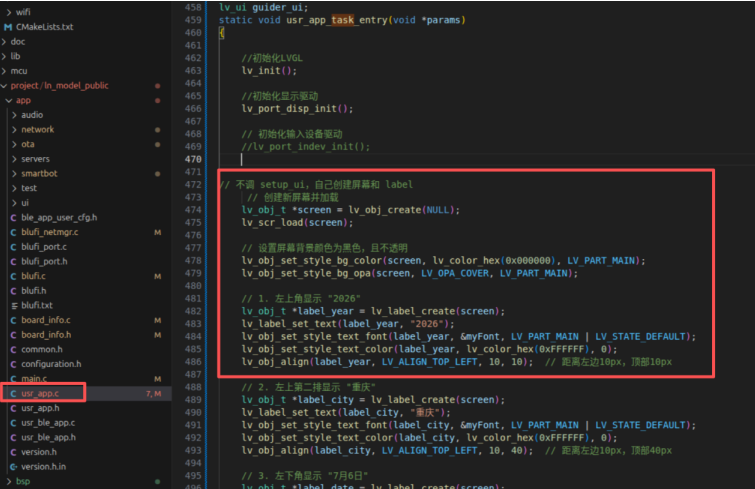Image resolution: width=755 pixels, height=489 pixels.
Task: Click the lv_init(); code line
Action: [x=269, y=70]
